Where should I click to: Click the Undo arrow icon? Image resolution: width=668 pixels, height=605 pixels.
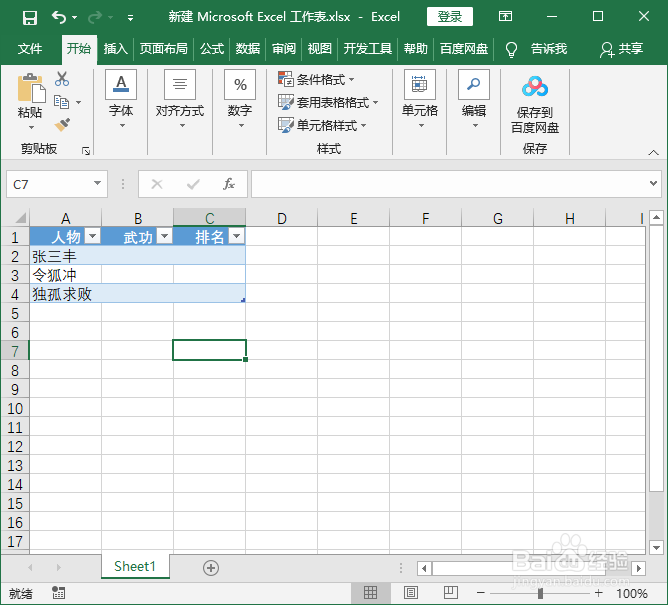pyautogui.click(x=59, y=17)
